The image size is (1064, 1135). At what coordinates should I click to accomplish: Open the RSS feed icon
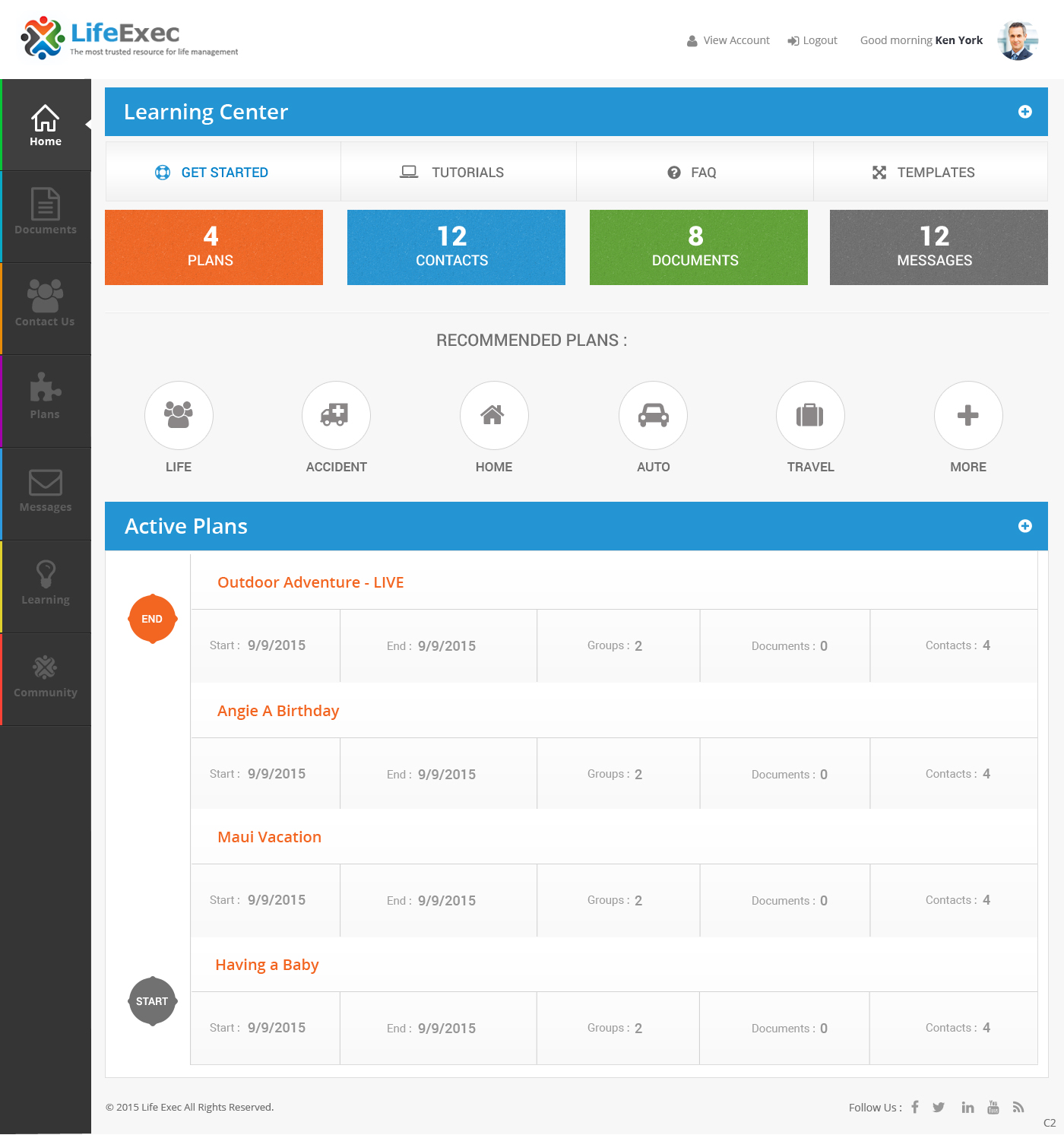[x=1018, y=1107]
